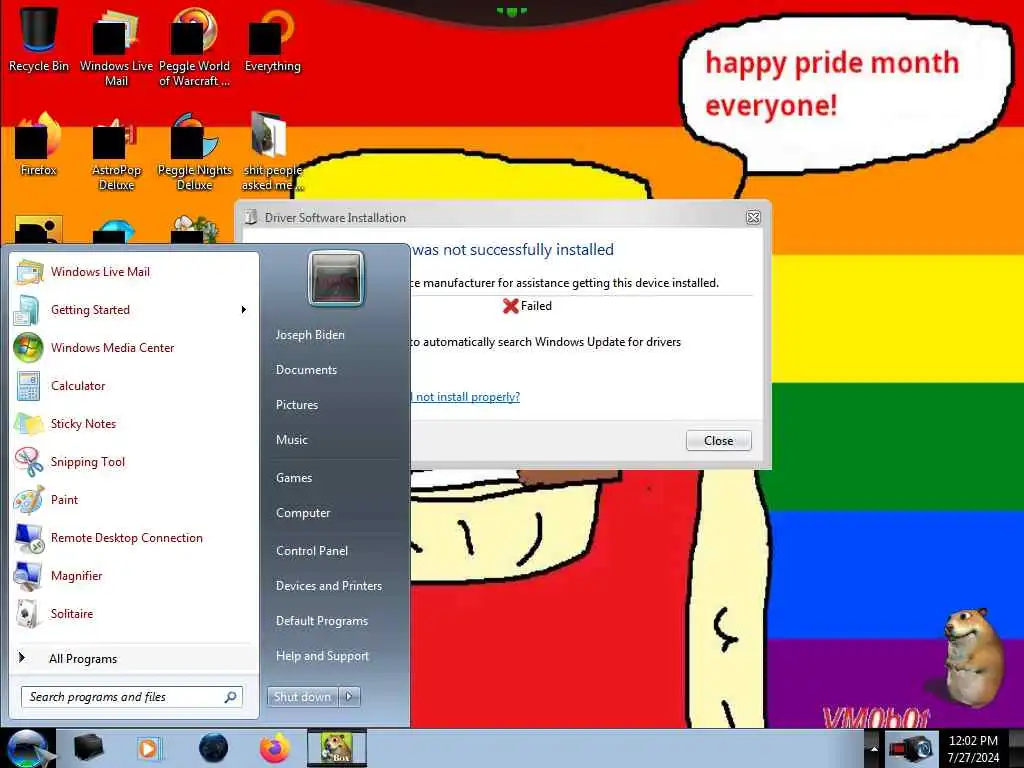Image resolution: width=1024 pixels, height=768 pixels.
Task: Open Control Panel from Start menu
Action: tap(312, 551)
